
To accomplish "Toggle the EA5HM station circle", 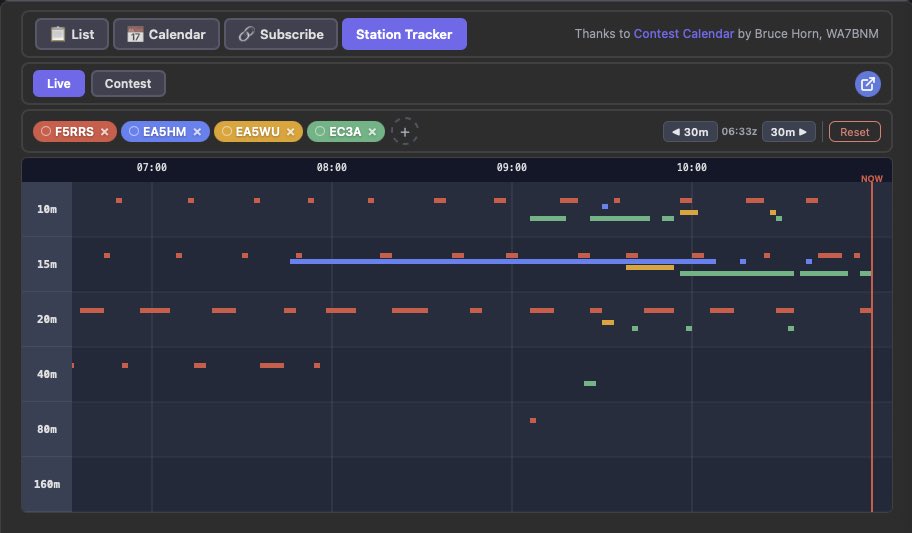I will point(134,132).
